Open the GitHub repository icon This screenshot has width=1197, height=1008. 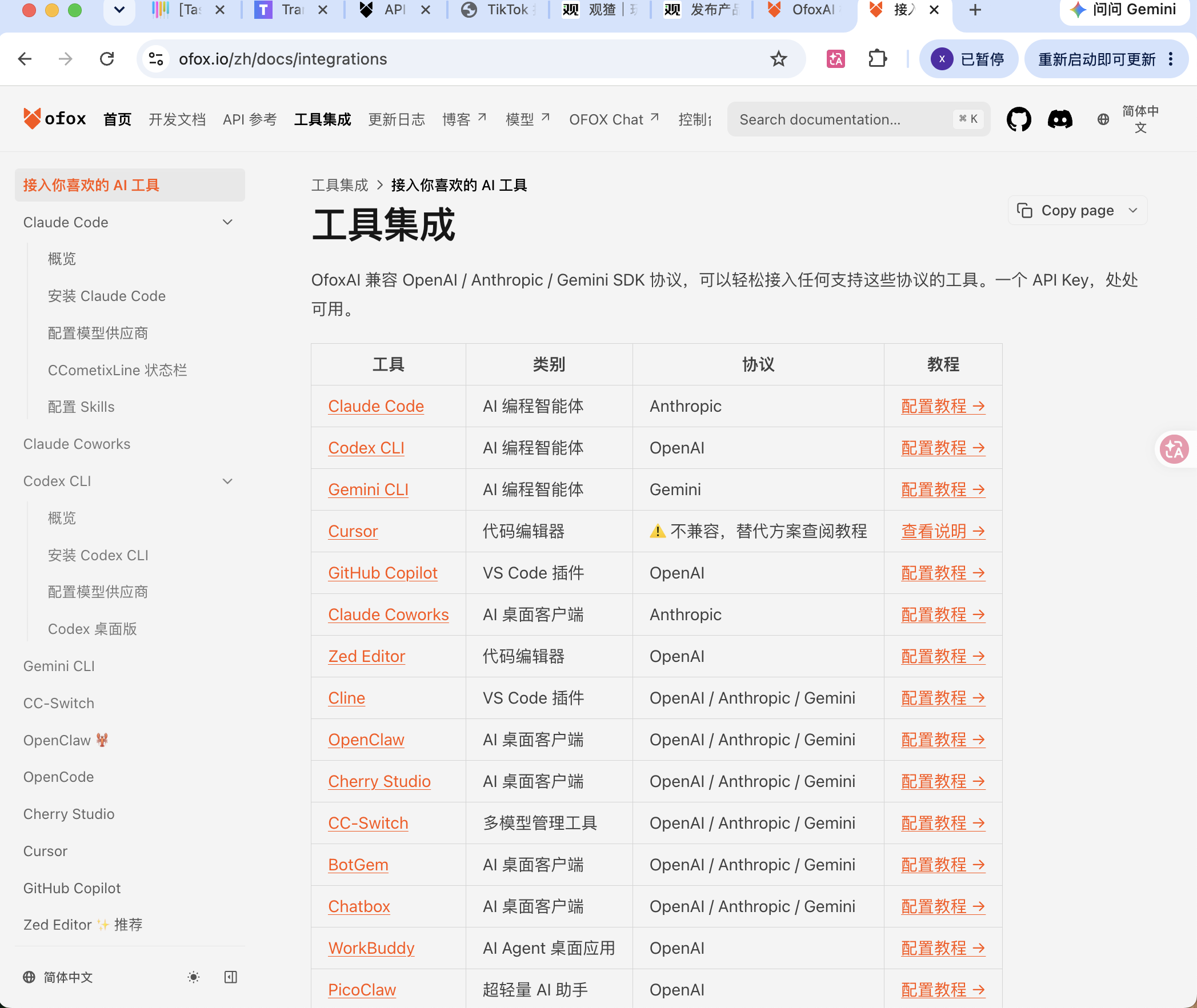(x=1019, y=119)
